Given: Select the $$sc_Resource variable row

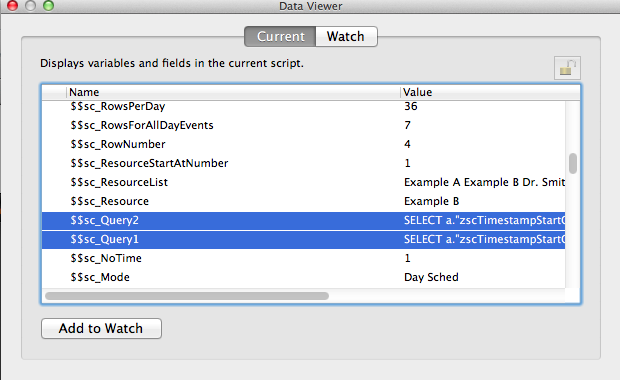Looking at the screenshot, I should click(x=304, y=201).
